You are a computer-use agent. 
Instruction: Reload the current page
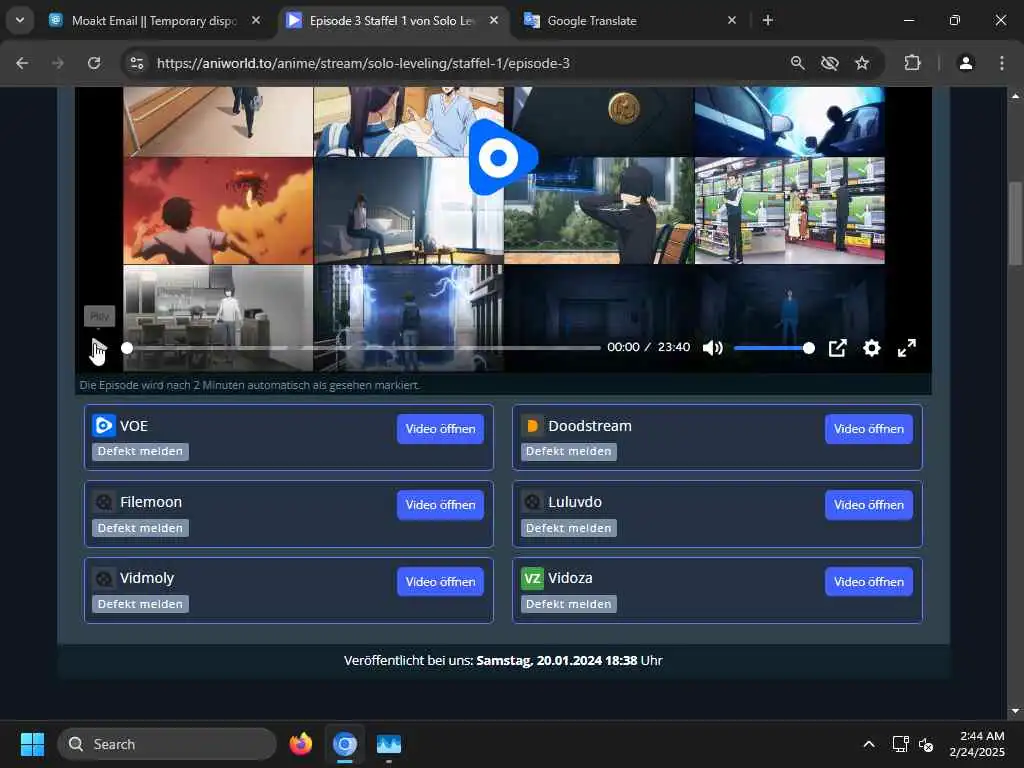[94, 63]
